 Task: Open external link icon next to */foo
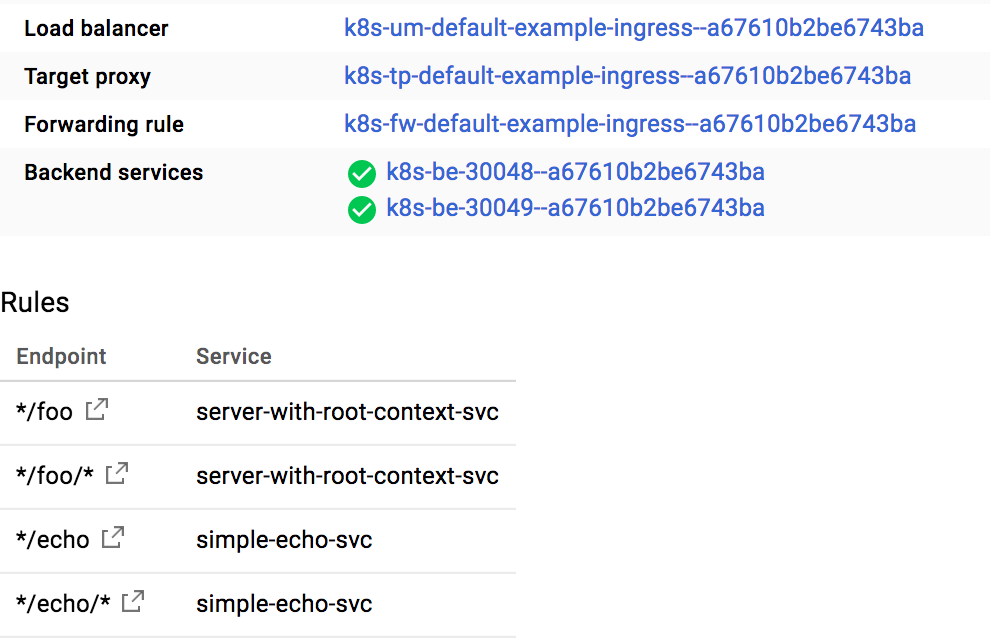tap(97, 409)
